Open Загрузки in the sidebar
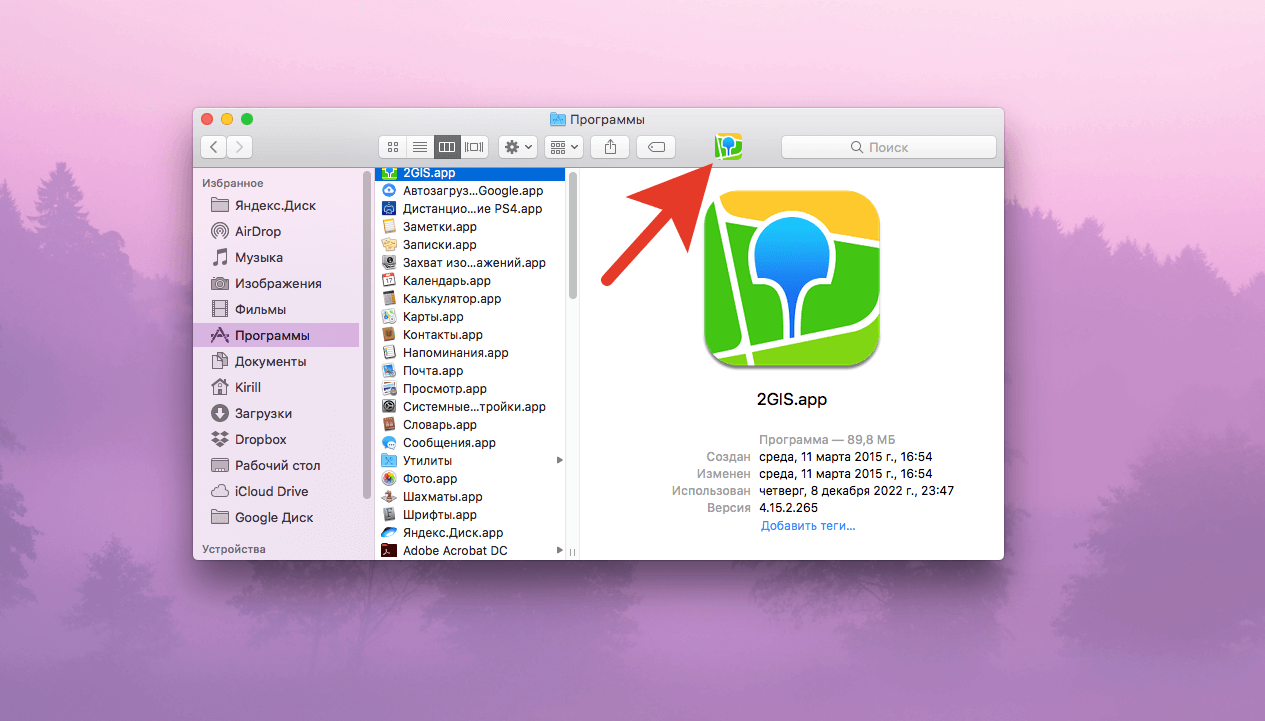This screenshot has height=721, width=1265. click(x=276, y=413)
